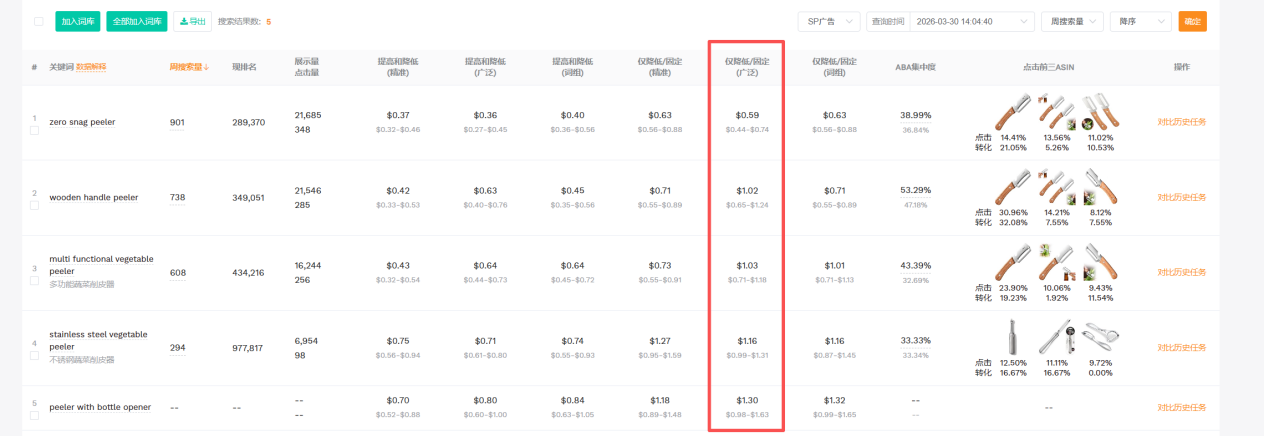Click the 数据解释 link in header
Image resolution: width=1264 pixels, height=436 pixels.
(x=91, y=67)
